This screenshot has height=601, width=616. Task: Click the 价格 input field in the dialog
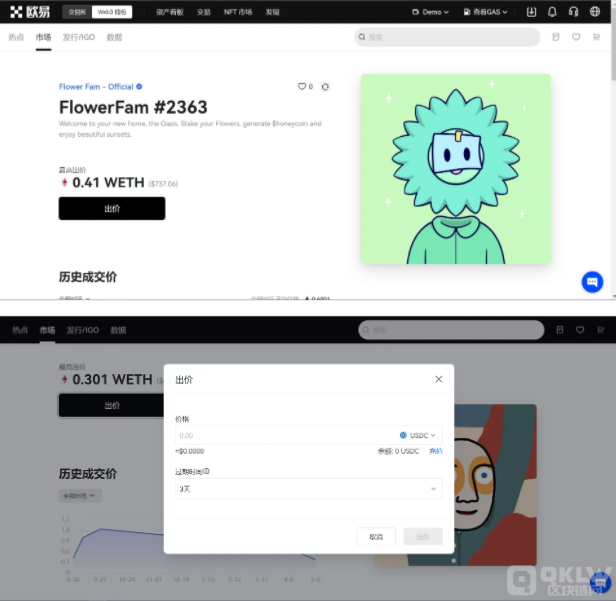(x=280, y=435)
